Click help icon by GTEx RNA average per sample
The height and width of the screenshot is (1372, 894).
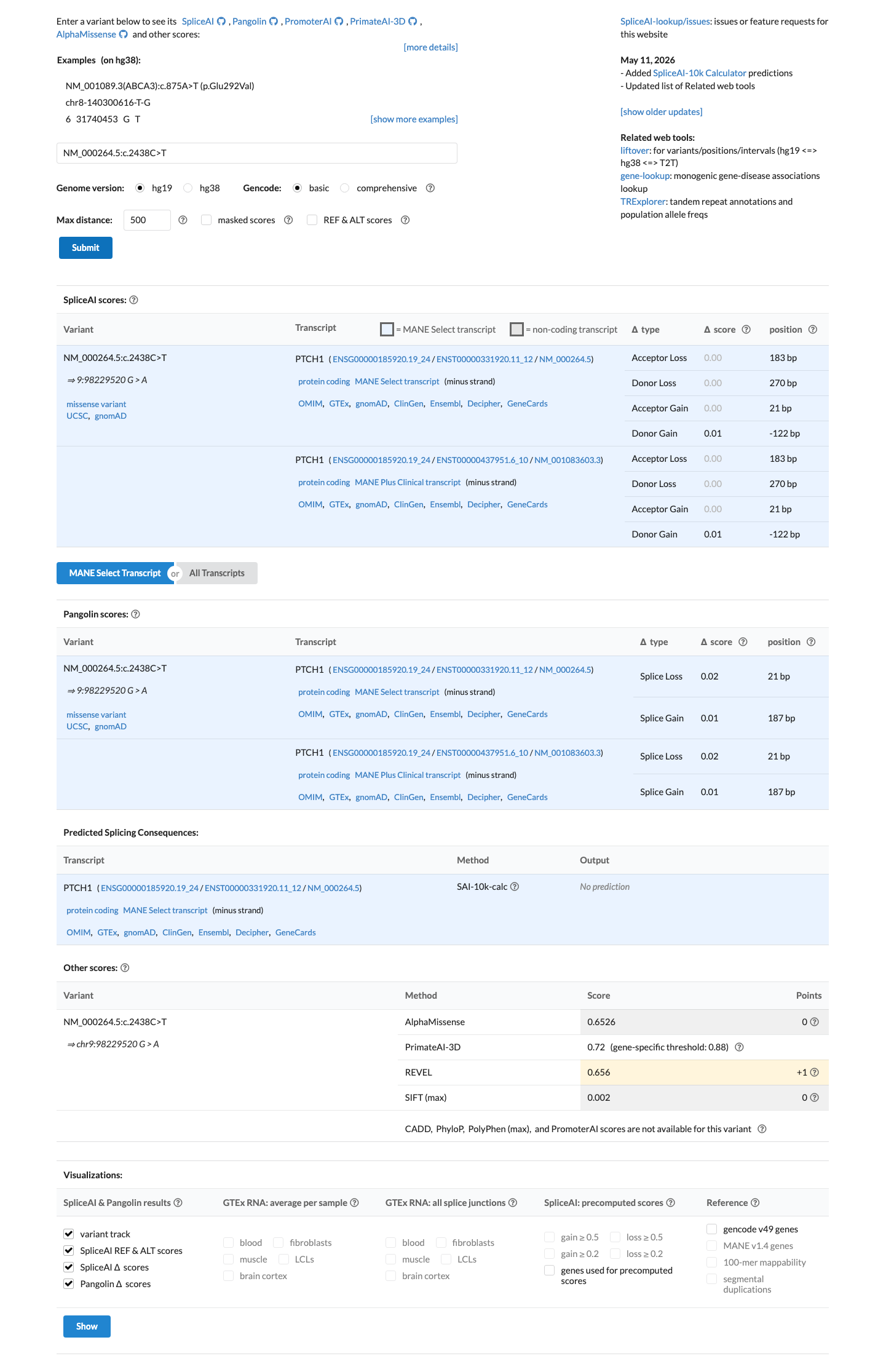355,1203
